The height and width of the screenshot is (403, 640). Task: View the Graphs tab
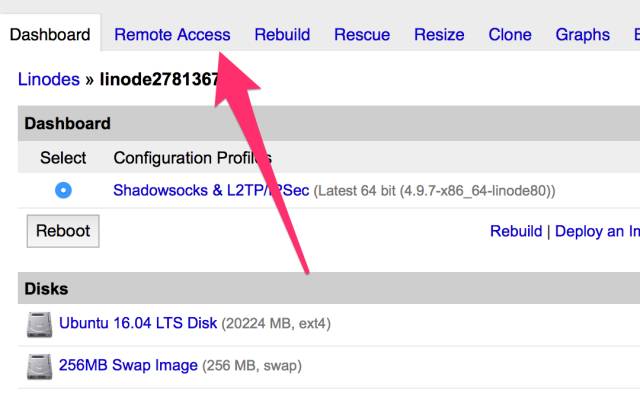[x=582, y=35]
